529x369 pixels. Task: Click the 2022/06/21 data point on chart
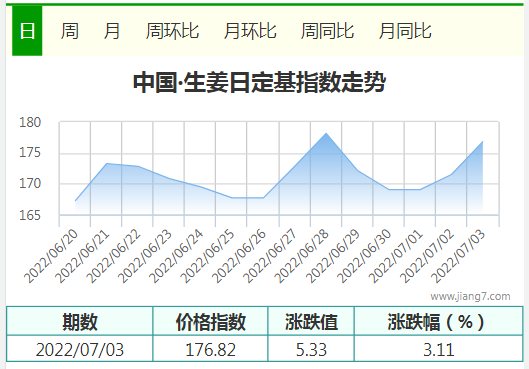107,164
